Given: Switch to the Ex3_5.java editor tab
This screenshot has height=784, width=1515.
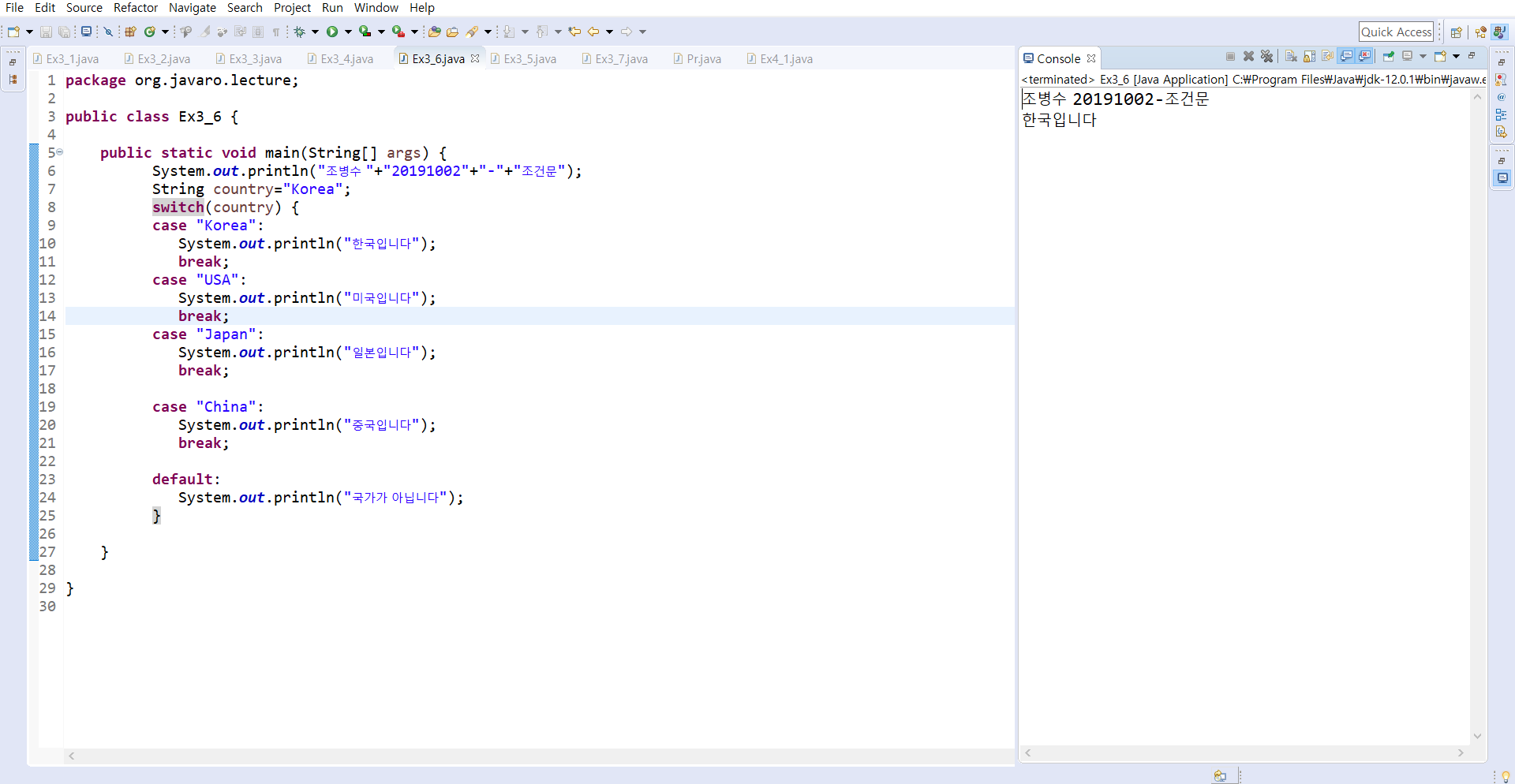Looking at the screenshot, I should [x=523, y=59].
